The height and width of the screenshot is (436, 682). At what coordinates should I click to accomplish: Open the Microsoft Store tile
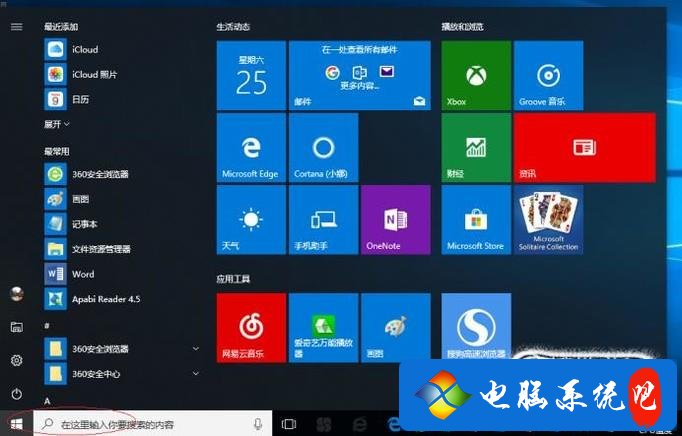pos(476,220)
